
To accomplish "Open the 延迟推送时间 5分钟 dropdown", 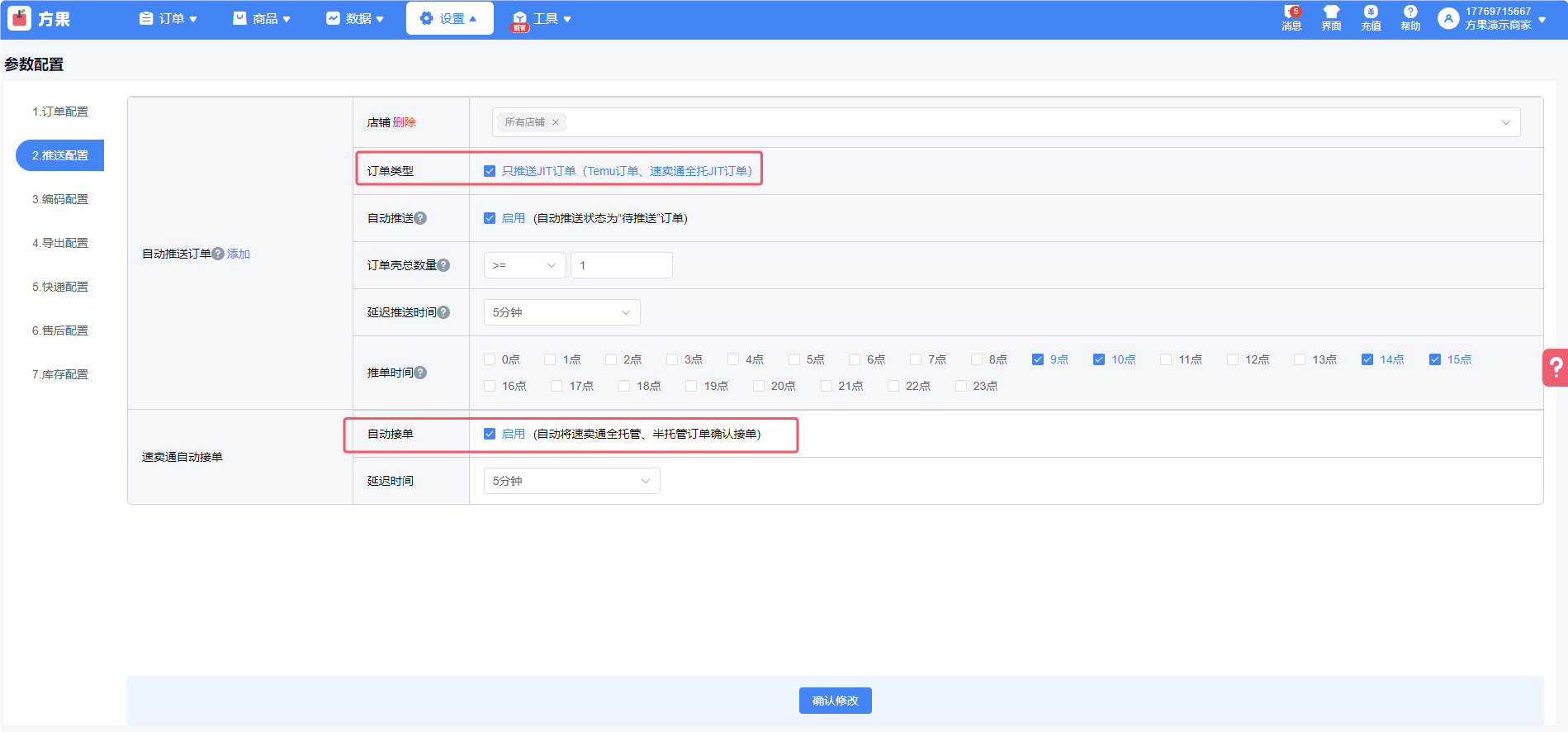I will (561, 312).
